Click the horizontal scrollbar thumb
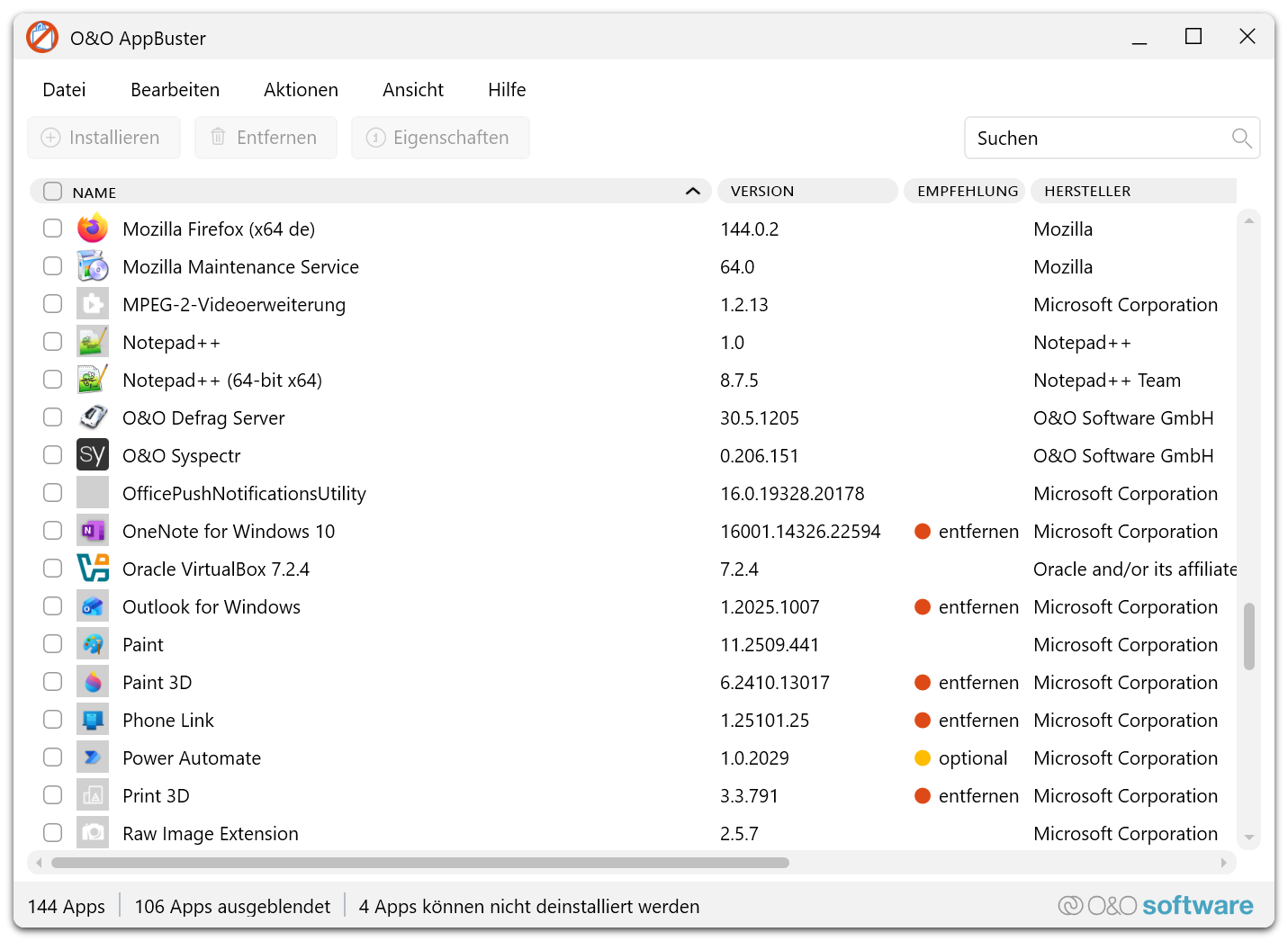 [x=419, y=863]
